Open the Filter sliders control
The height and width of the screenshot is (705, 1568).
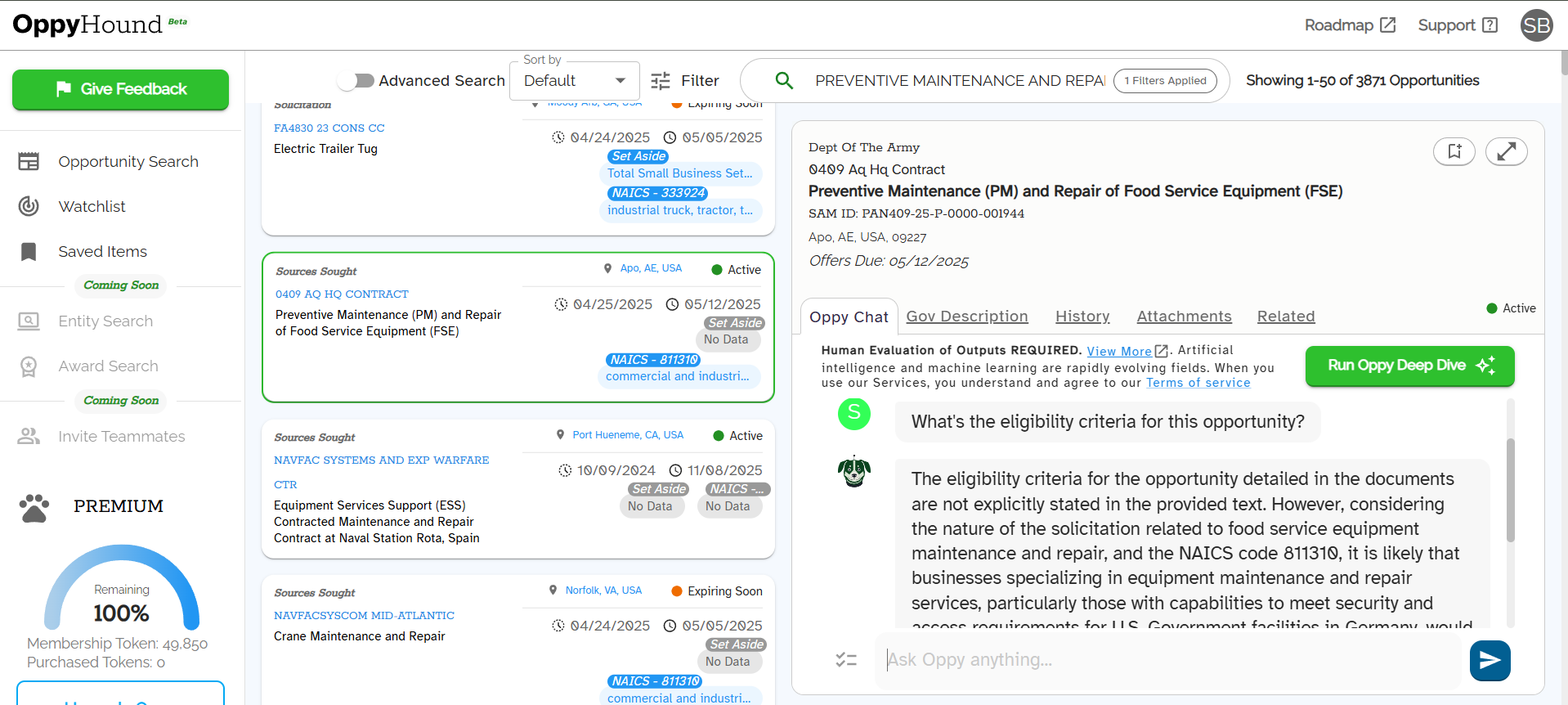click(x=685, y=81)
